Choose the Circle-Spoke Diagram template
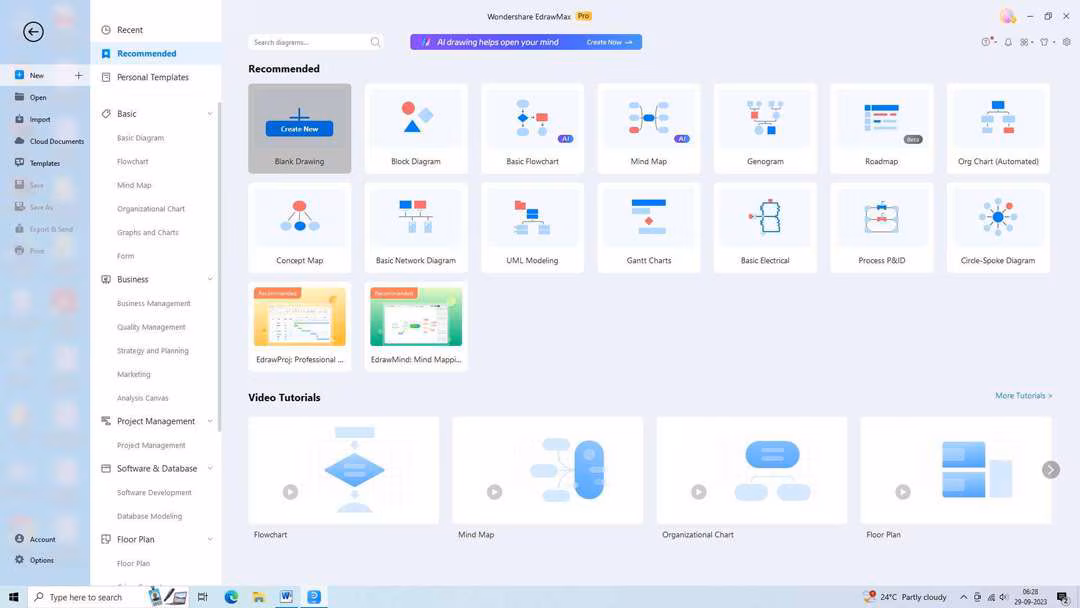The height and width of the screenshot is (608, 1080). 998,227
